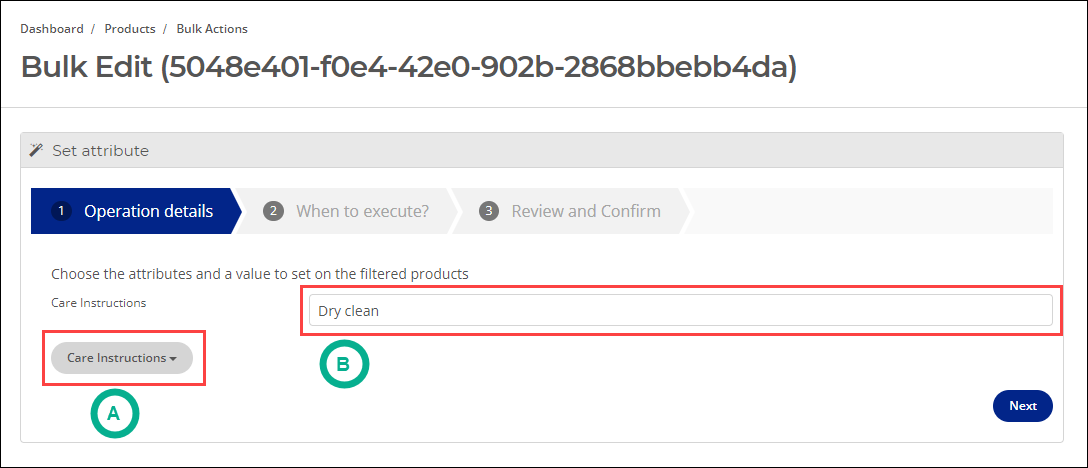This screenshot has height=468, width=1088.
Task: Click the step 1 number circle
Action: coord(61,211)
